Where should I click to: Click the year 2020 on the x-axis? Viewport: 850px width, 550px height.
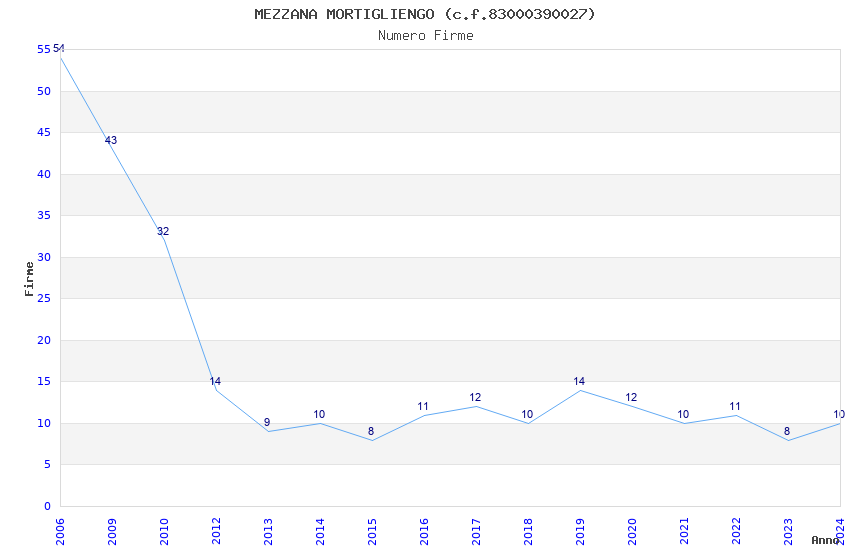coord(632,532)
